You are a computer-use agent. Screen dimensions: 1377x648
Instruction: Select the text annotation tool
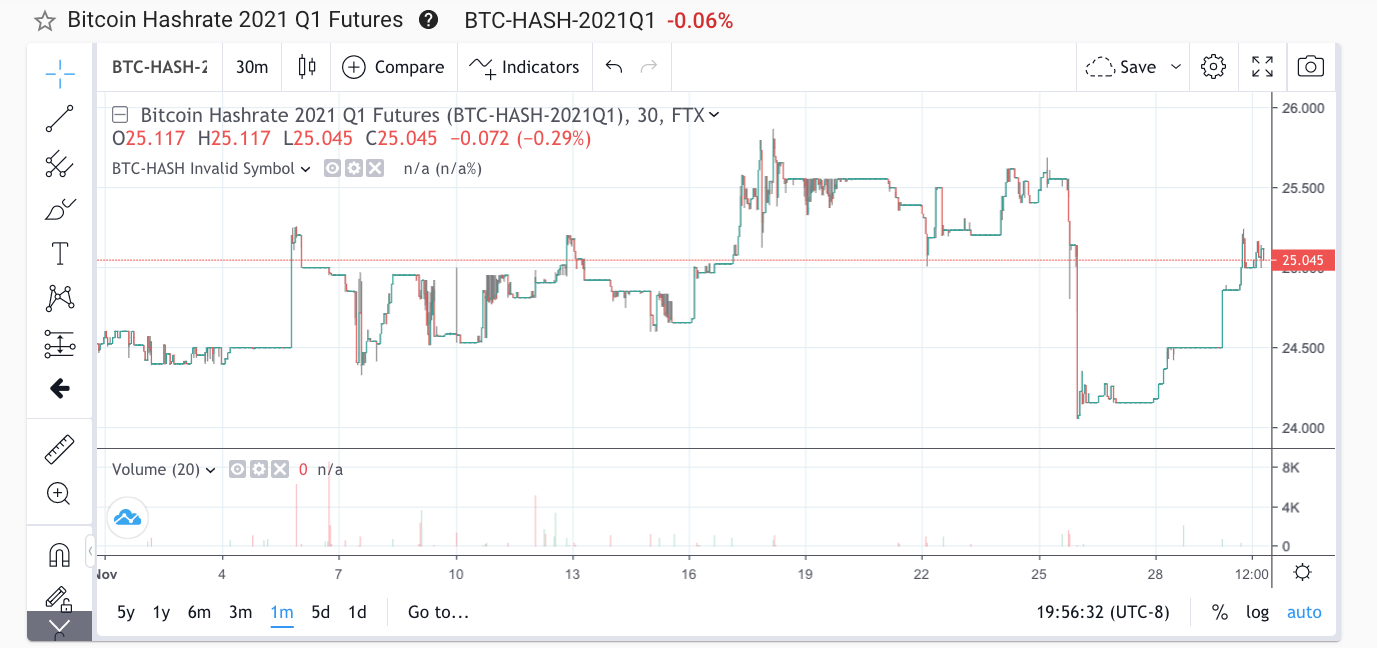pos(60,253)
